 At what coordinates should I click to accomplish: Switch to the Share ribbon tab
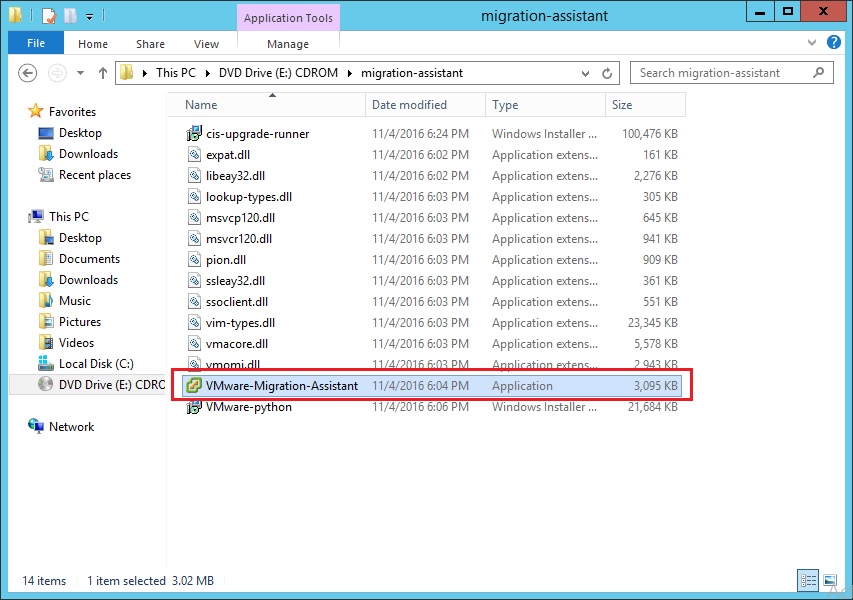click(x=150, y=44)
